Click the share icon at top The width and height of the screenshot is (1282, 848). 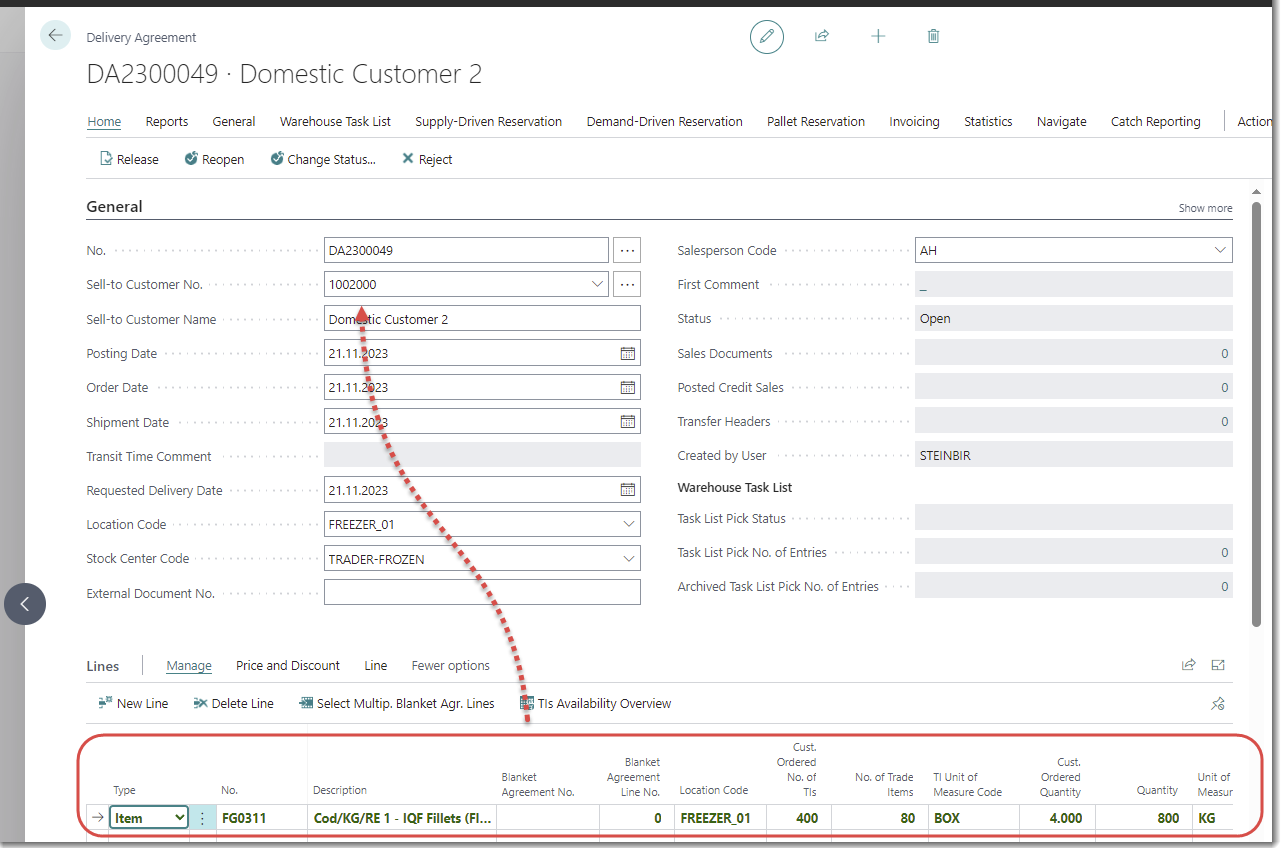[x=822, y=37]
